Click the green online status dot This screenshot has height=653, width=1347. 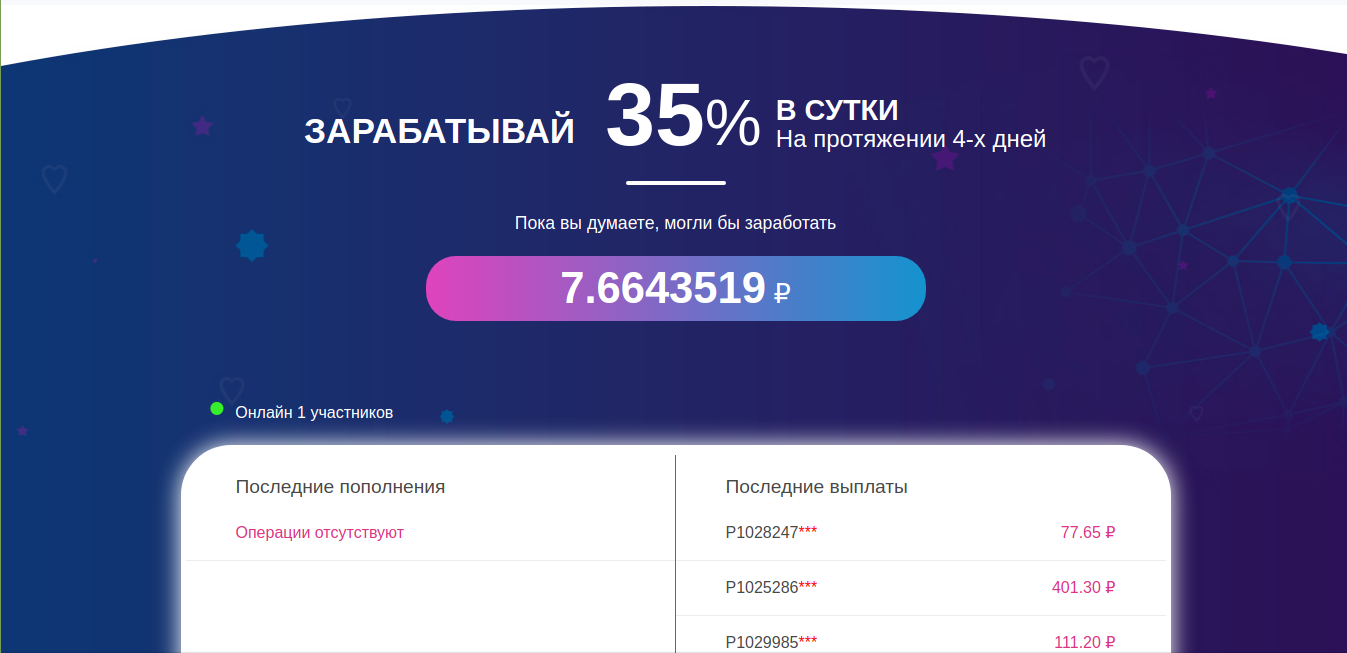pos(217,408)
